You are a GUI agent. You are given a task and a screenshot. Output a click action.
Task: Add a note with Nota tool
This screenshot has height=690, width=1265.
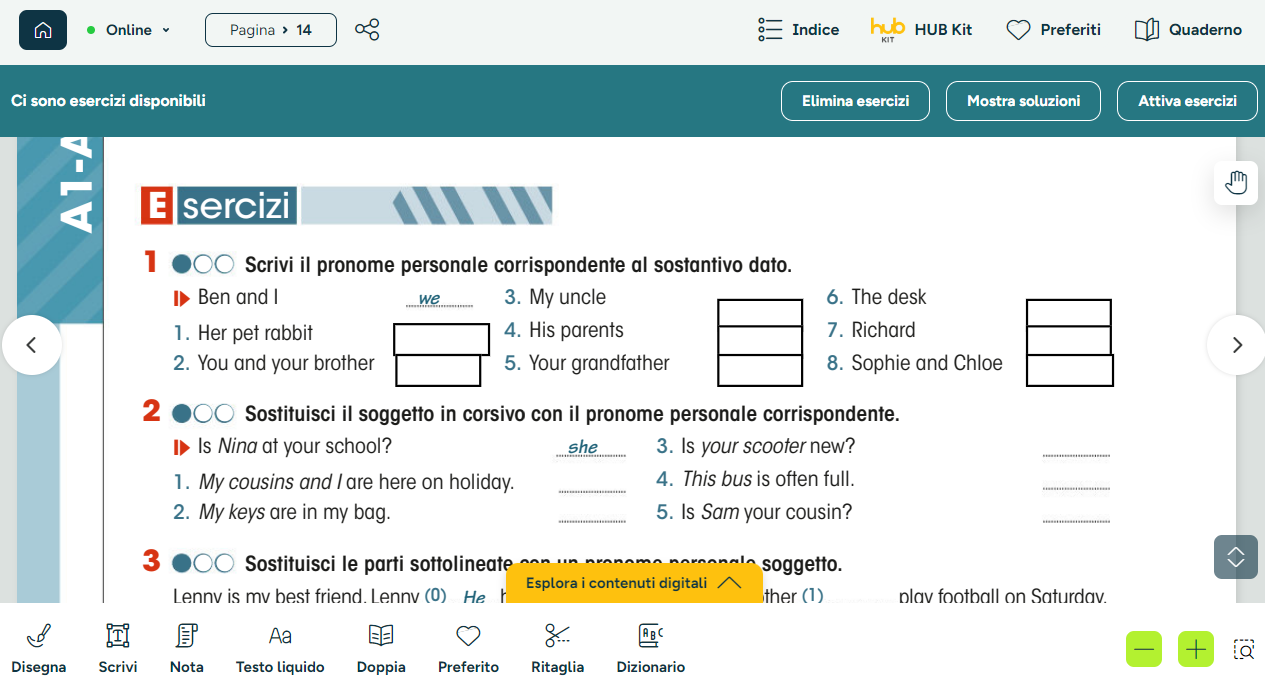[187, 648]
